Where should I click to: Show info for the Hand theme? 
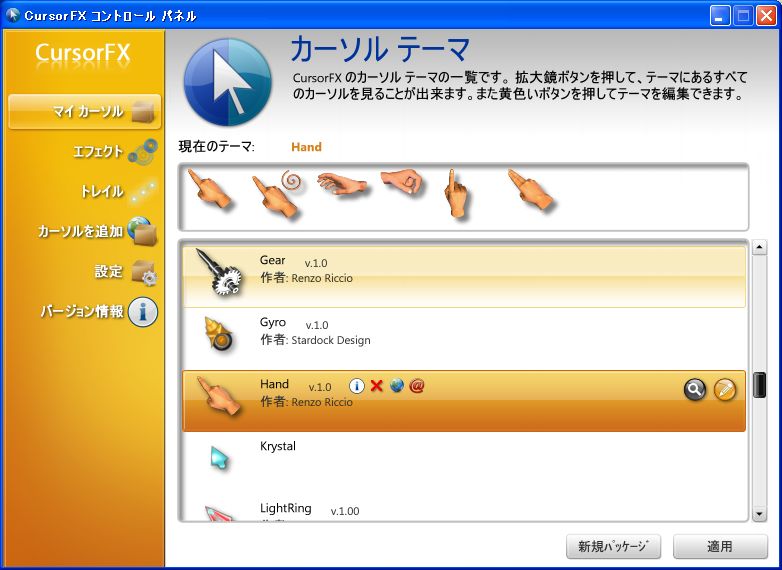point(357,385)
